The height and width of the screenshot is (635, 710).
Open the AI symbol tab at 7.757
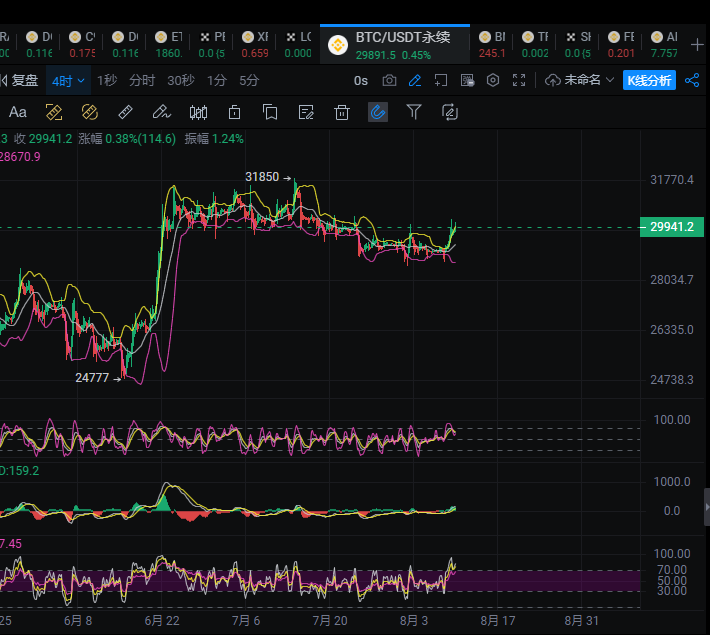[664, 44]
